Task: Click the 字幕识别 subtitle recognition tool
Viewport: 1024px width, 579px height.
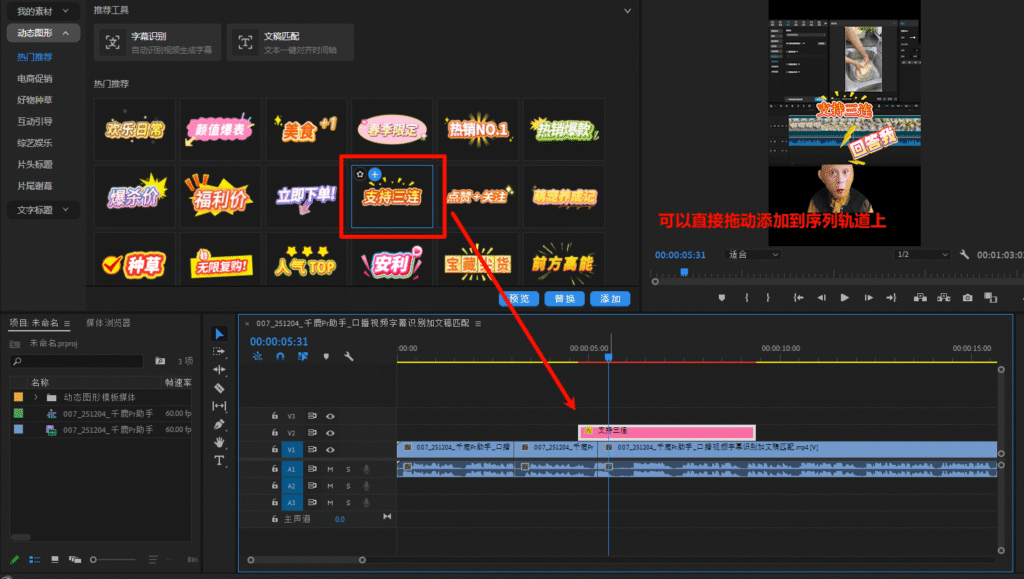Action: point(155,42)
